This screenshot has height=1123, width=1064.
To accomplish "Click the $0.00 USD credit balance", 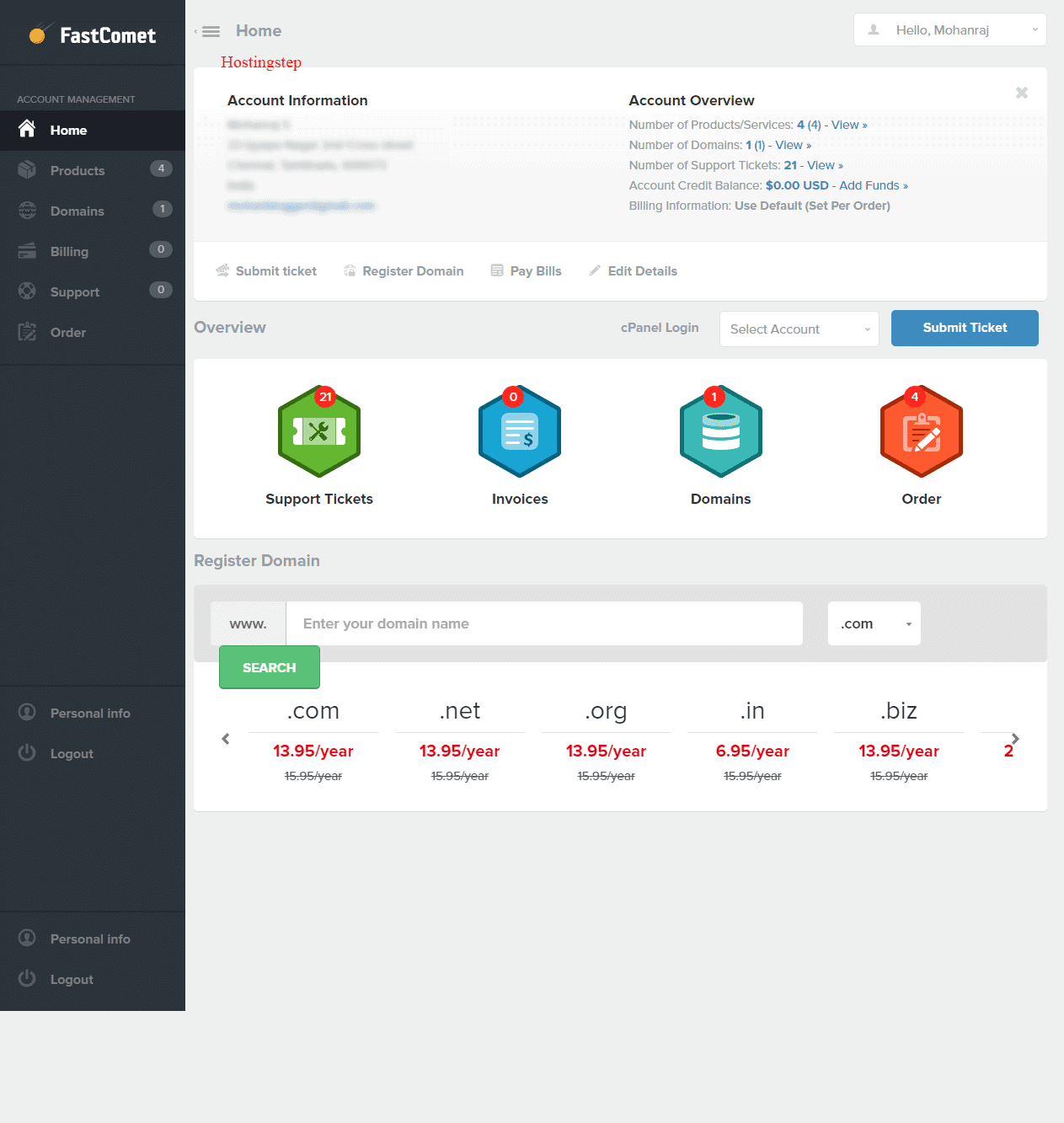I will [x=797, y=185].
